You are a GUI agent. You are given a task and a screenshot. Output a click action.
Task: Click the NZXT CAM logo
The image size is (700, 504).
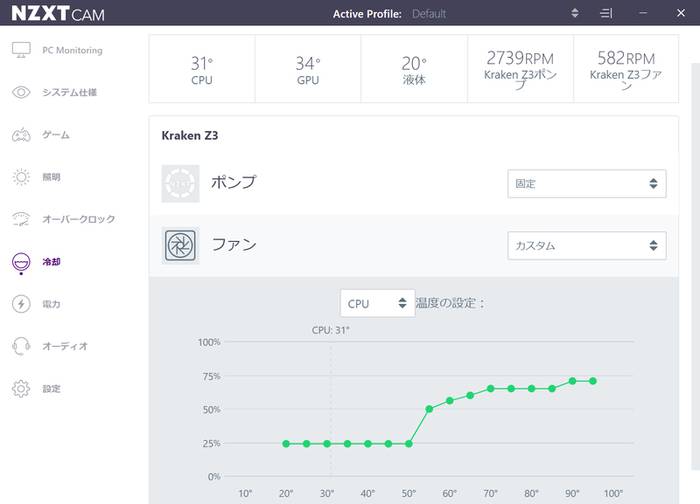pyautogui.click(x=58, y=13)
